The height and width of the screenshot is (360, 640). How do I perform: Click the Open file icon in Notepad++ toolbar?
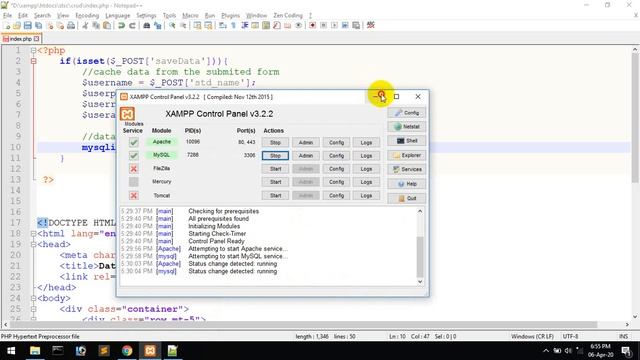click(x=17, y=25)
